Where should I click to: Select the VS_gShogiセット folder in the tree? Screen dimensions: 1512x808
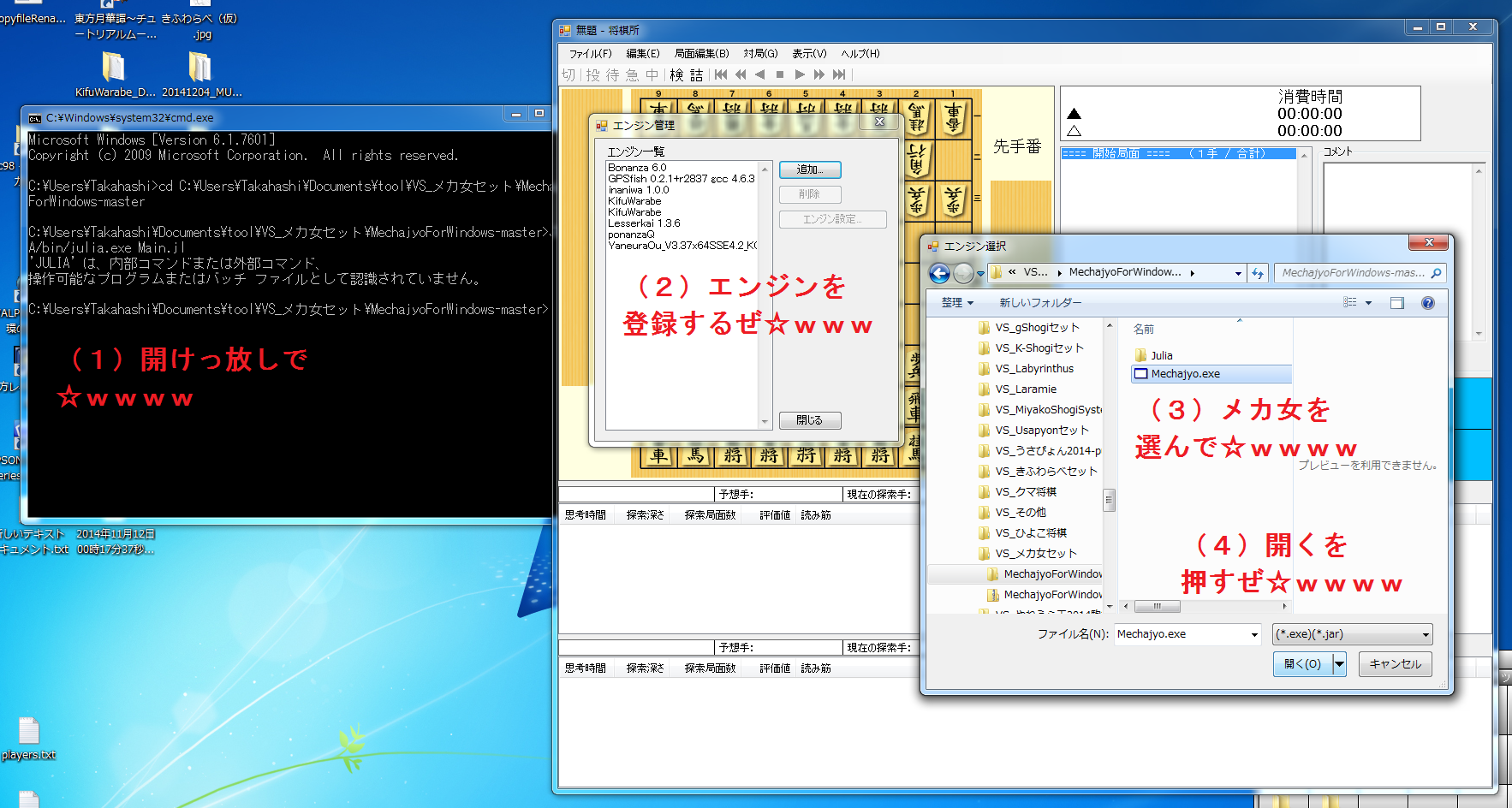pyautogui.click(x=1028, y=328)
